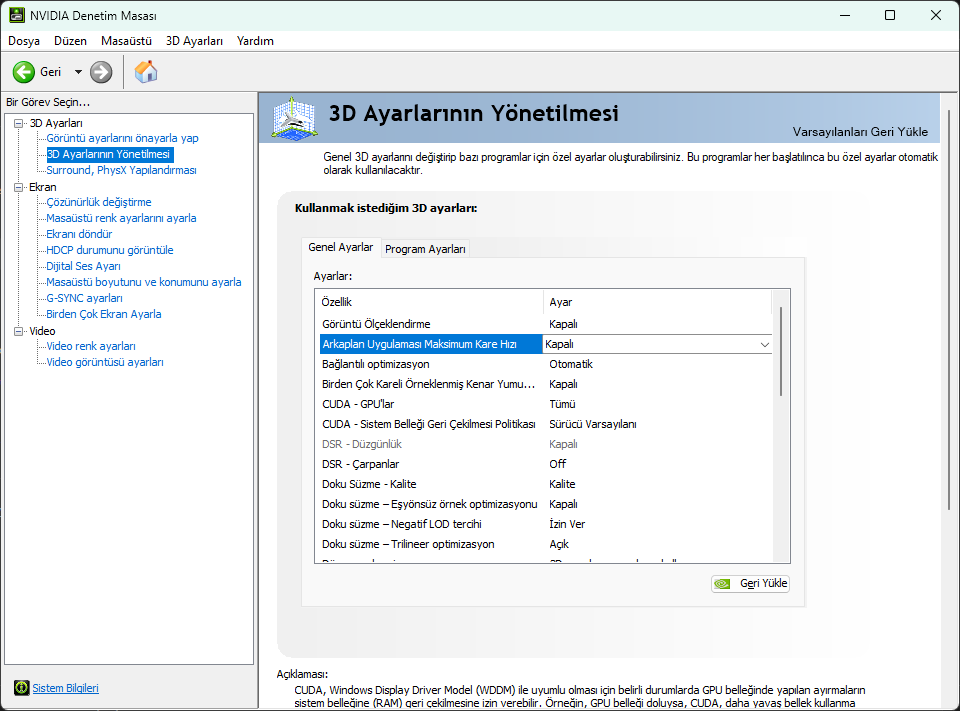Screen dimensions: 960x711
Task: Select Ekranı döndür tree item
Action: [x=79, y=234]
